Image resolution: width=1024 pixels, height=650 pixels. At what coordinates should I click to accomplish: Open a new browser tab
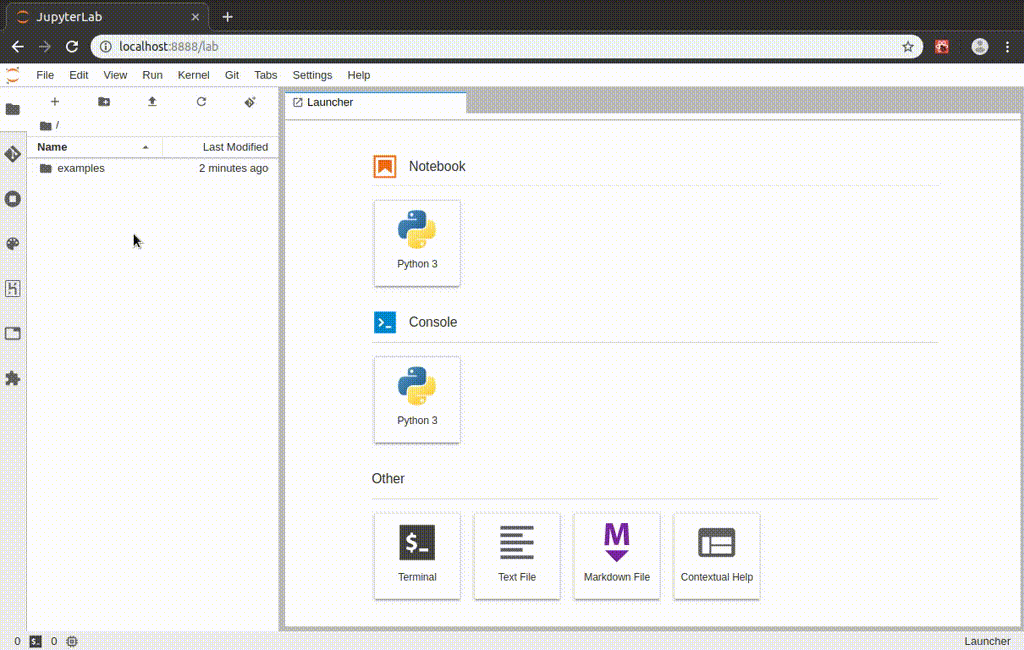(x=227, y=17)
